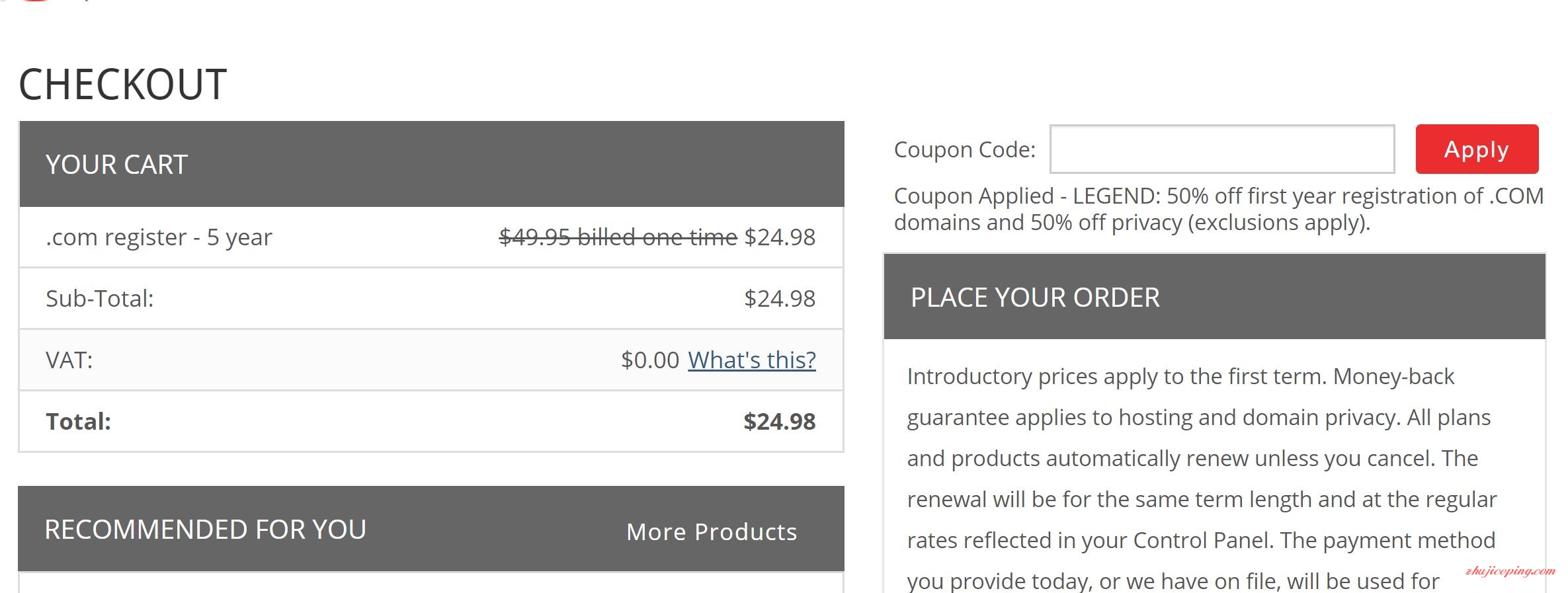
Task: Click the VAT label
Action: 69,360
